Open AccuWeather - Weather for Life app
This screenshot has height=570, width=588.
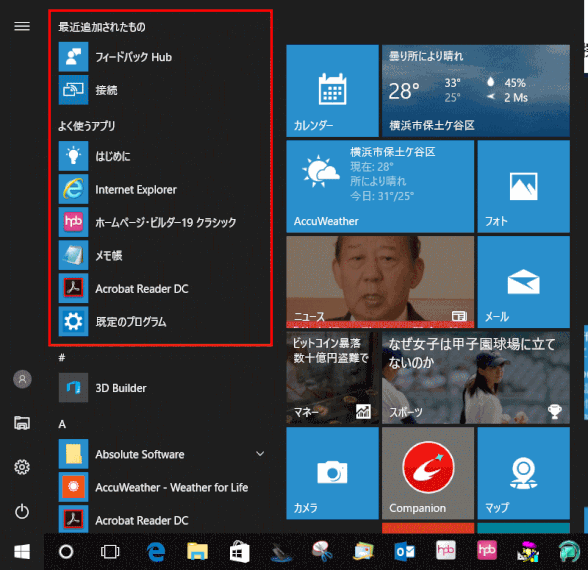[161, 487]
